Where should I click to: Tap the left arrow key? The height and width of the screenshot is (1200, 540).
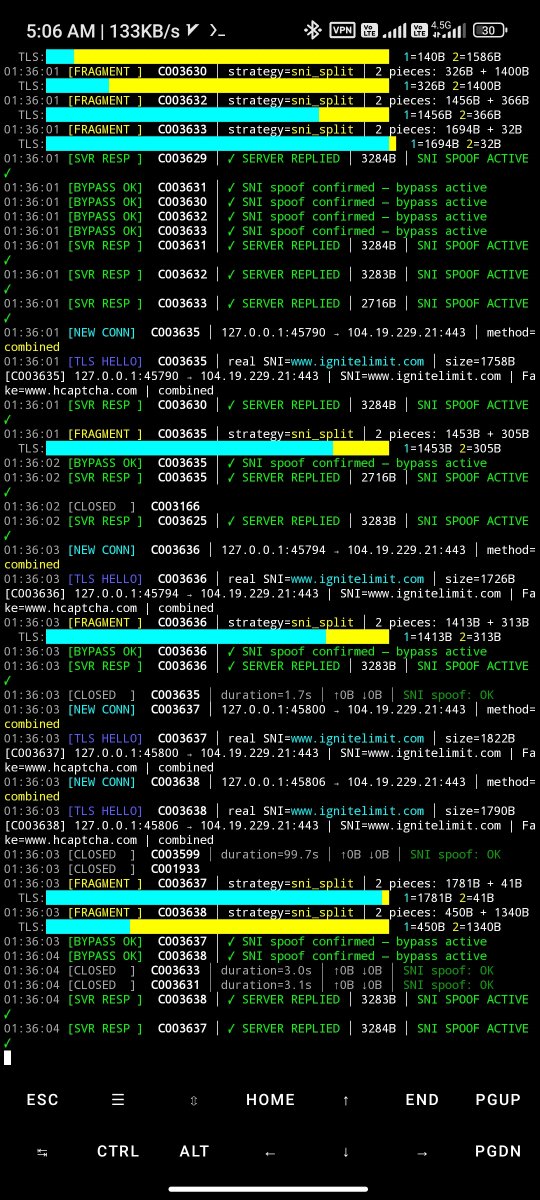270,1152
